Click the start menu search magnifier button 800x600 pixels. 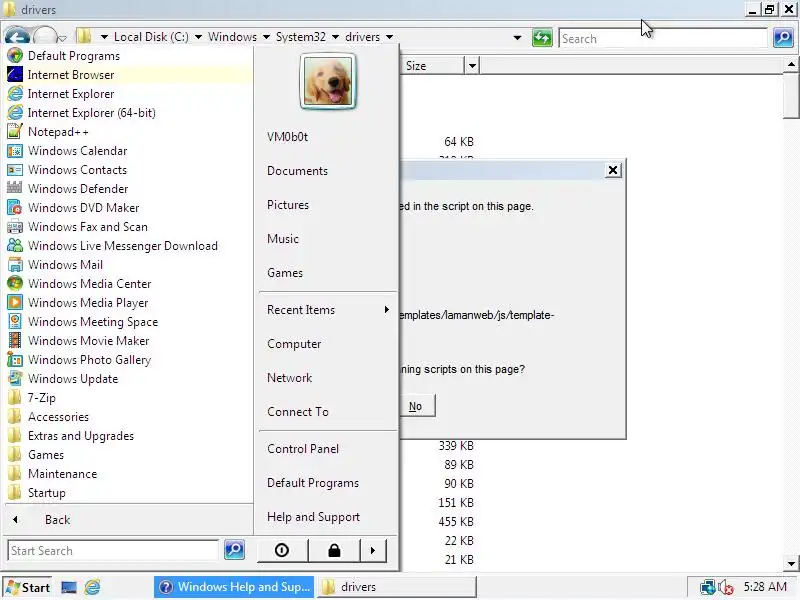(234, 549)
